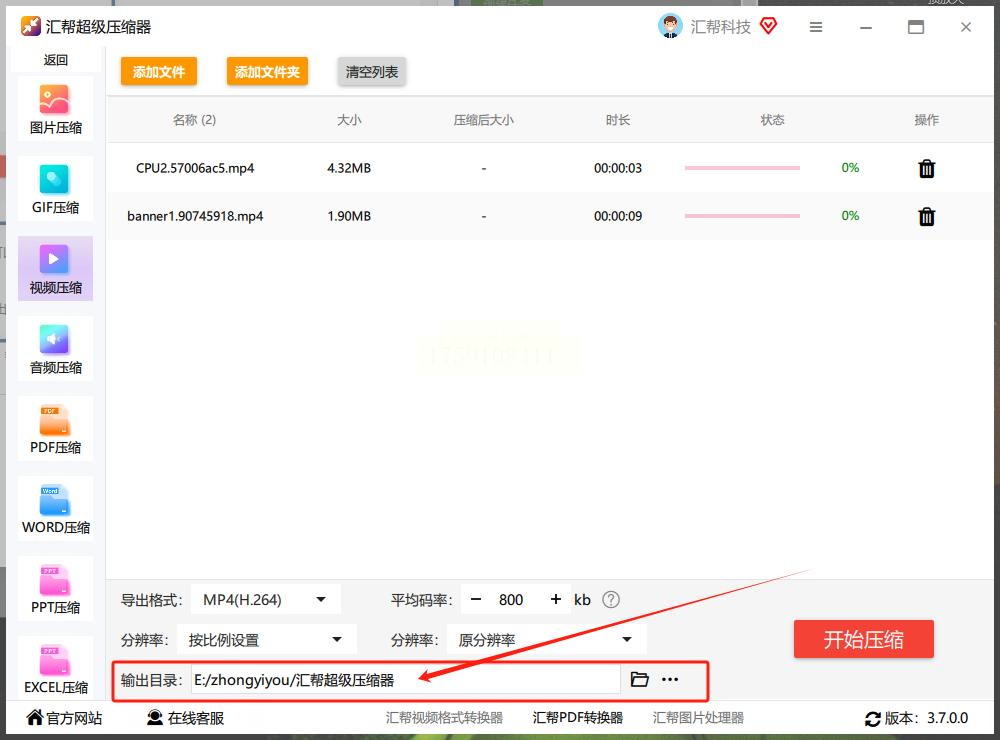Open the output folder icon
Viewport: 1000px width, 740px height.
639,679
